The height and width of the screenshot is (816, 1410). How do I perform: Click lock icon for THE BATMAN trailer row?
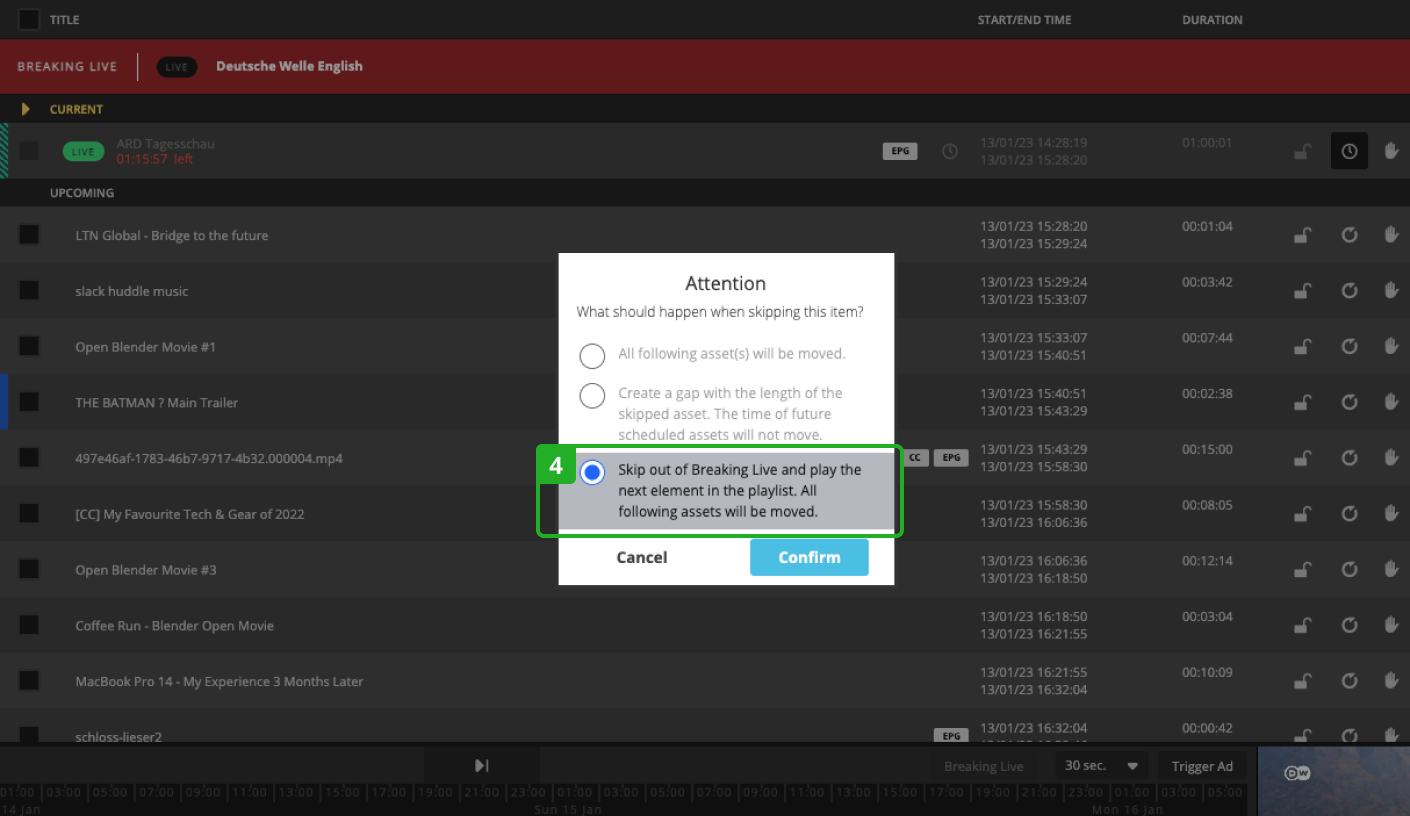tap(1302, 403)
